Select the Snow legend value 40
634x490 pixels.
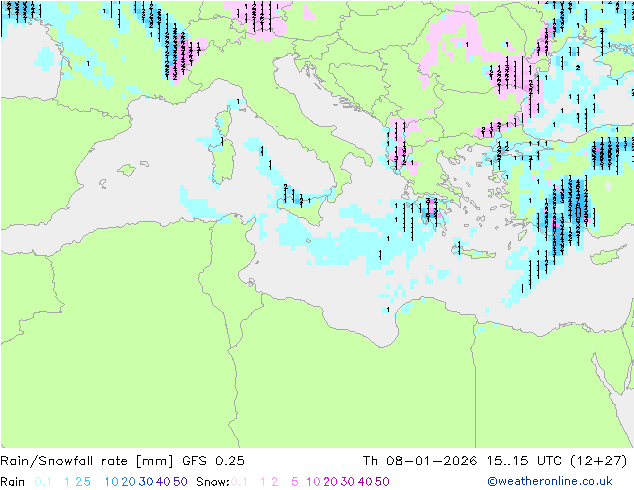pos(365,482)
